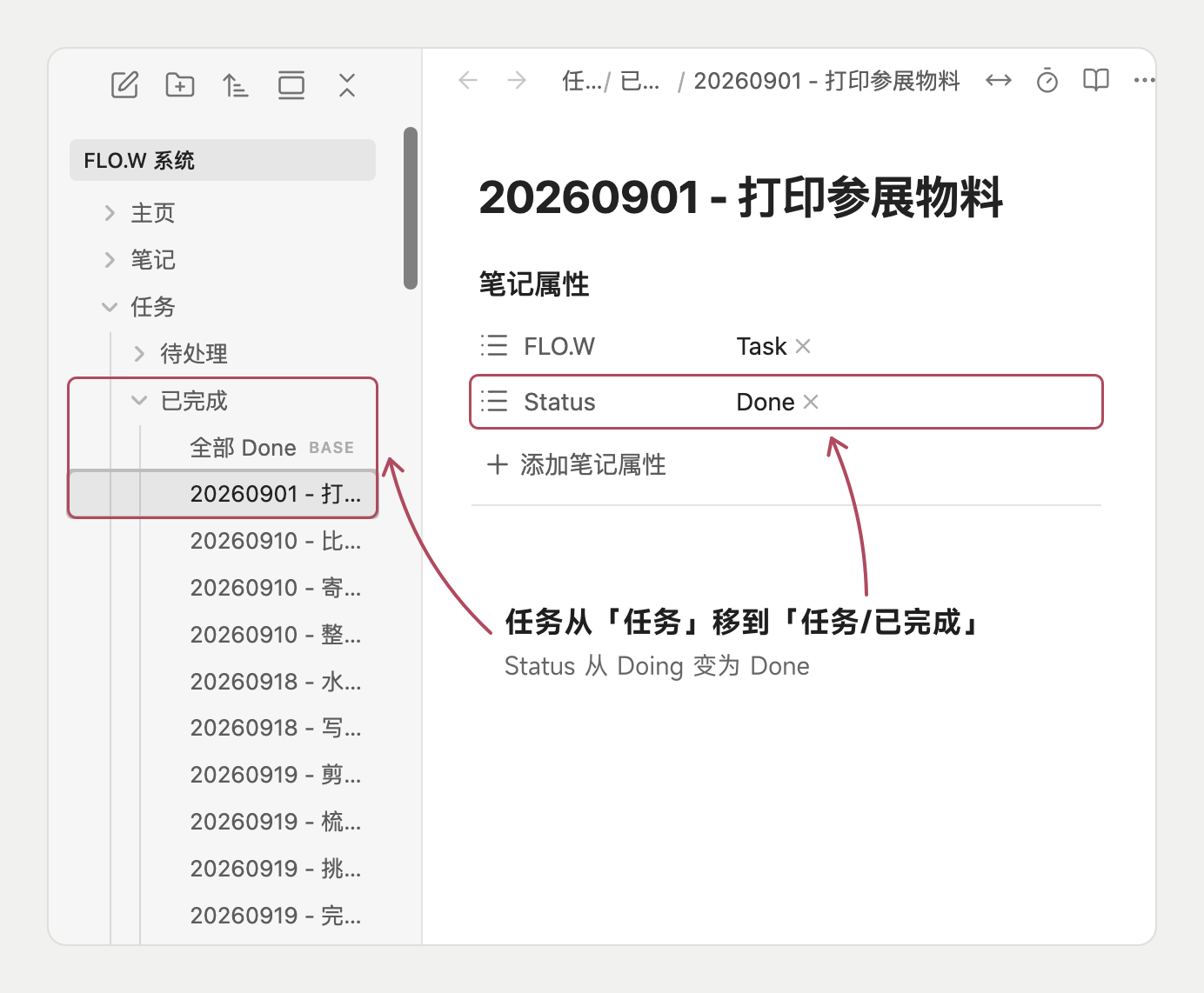Click the Done value in the Status property
Image resolution: width=1204 pixels, height=993 pixels.
click(766, 402)
